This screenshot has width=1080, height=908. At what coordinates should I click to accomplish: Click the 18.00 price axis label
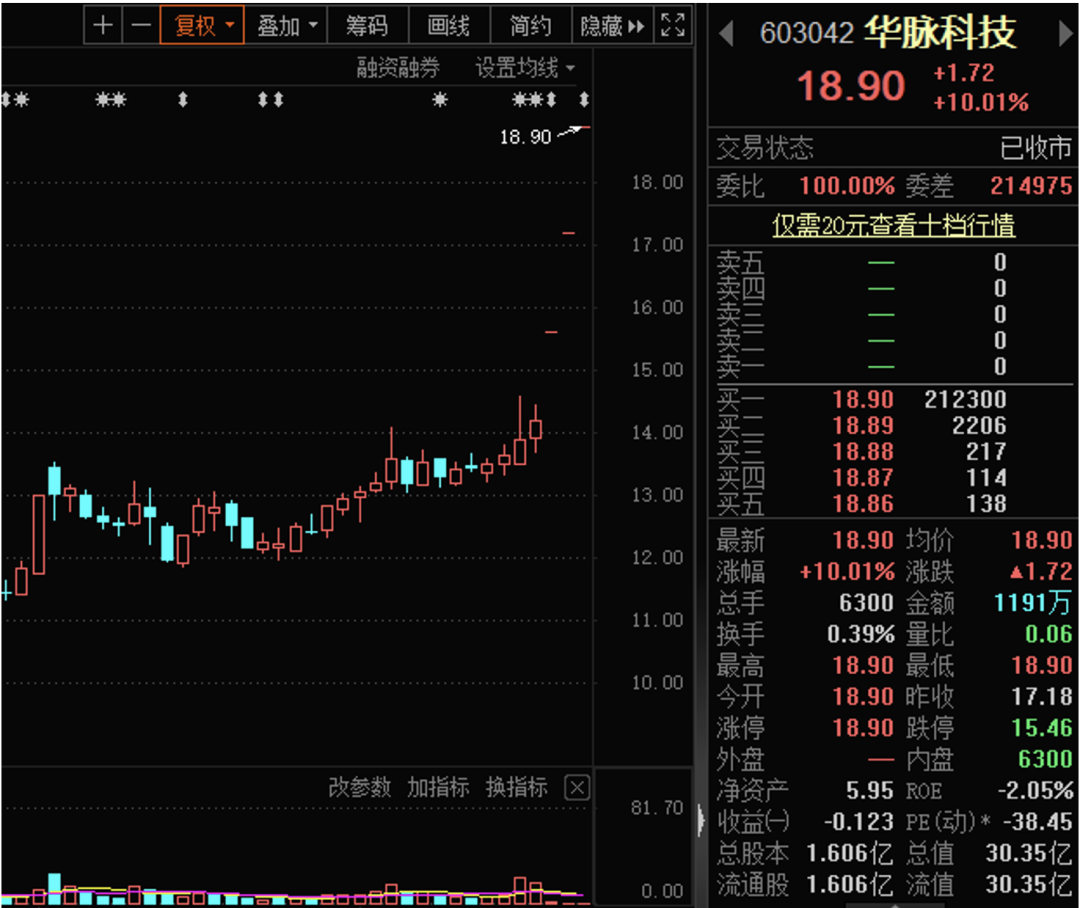point(657,183)
